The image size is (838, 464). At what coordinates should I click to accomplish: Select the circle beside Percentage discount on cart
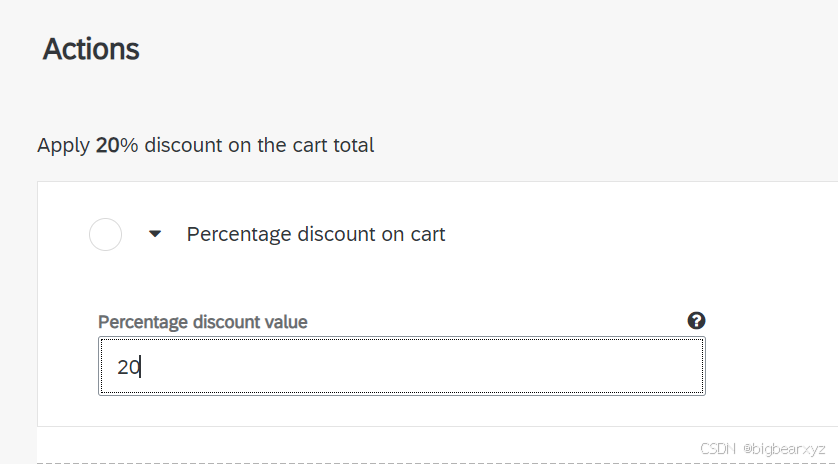[105, 235]
